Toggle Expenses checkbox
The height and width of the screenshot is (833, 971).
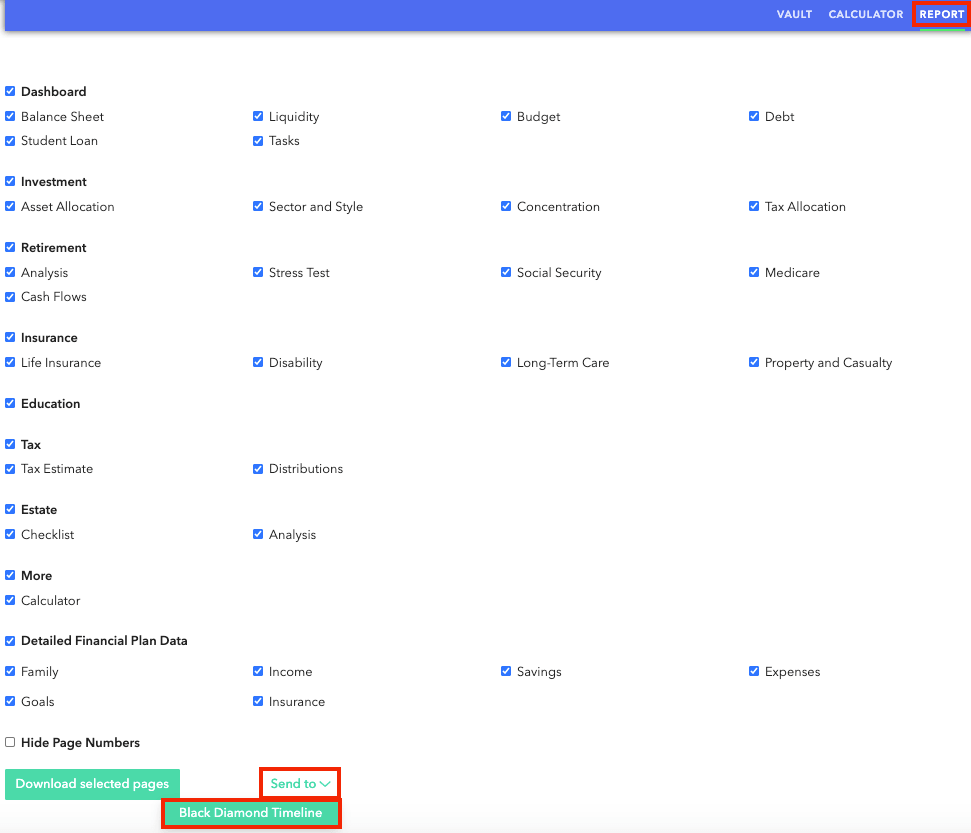[754, 671]
